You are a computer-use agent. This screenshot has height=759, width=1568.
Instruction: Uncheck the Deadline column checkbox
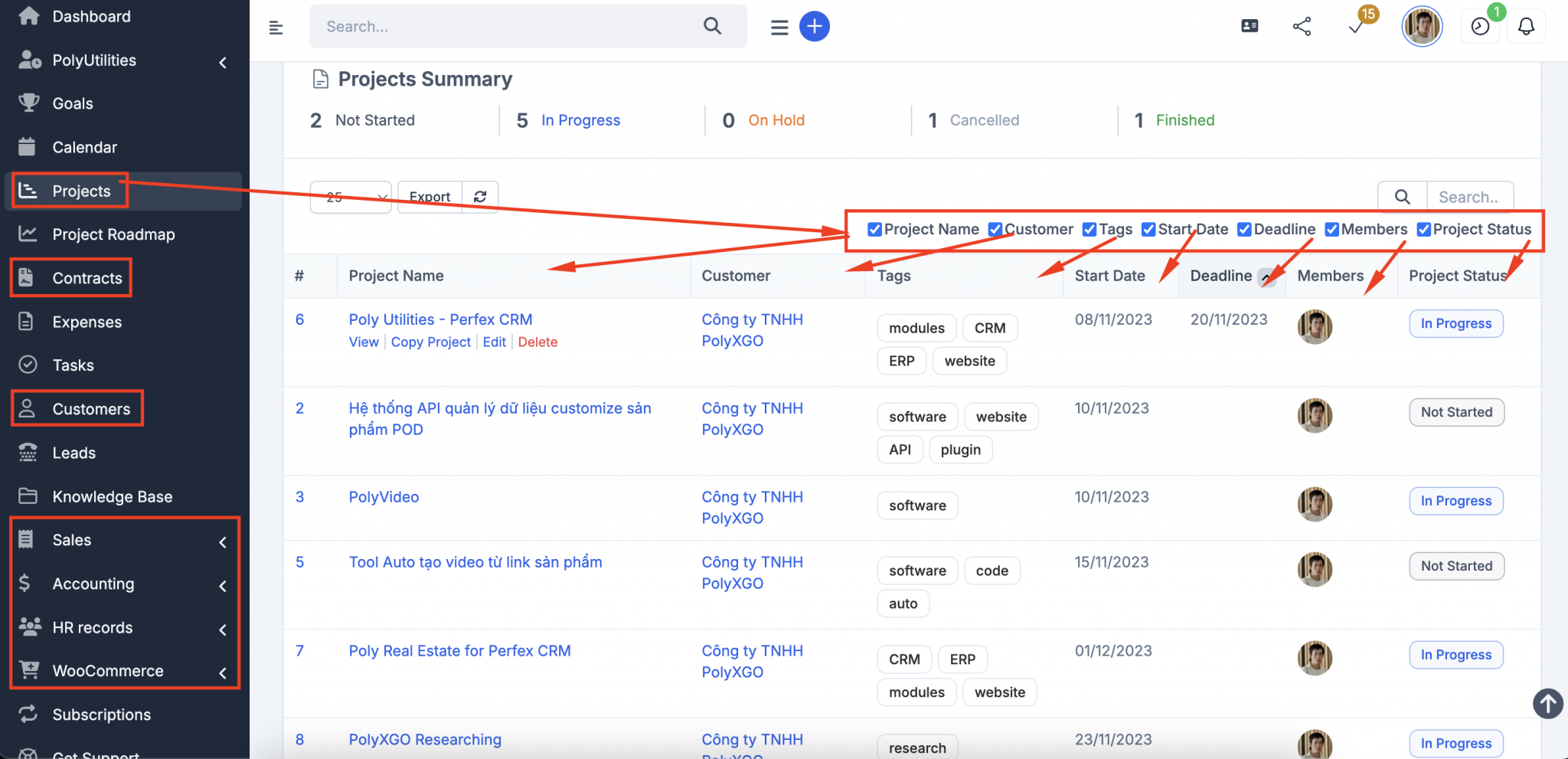click(x=1243, y=229)
